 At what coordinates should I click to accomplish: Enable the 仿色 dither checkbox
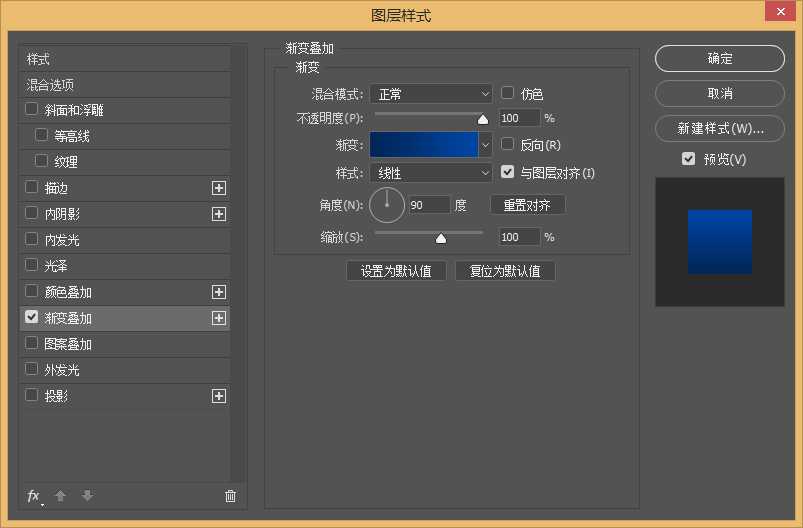tap(508, 93)
